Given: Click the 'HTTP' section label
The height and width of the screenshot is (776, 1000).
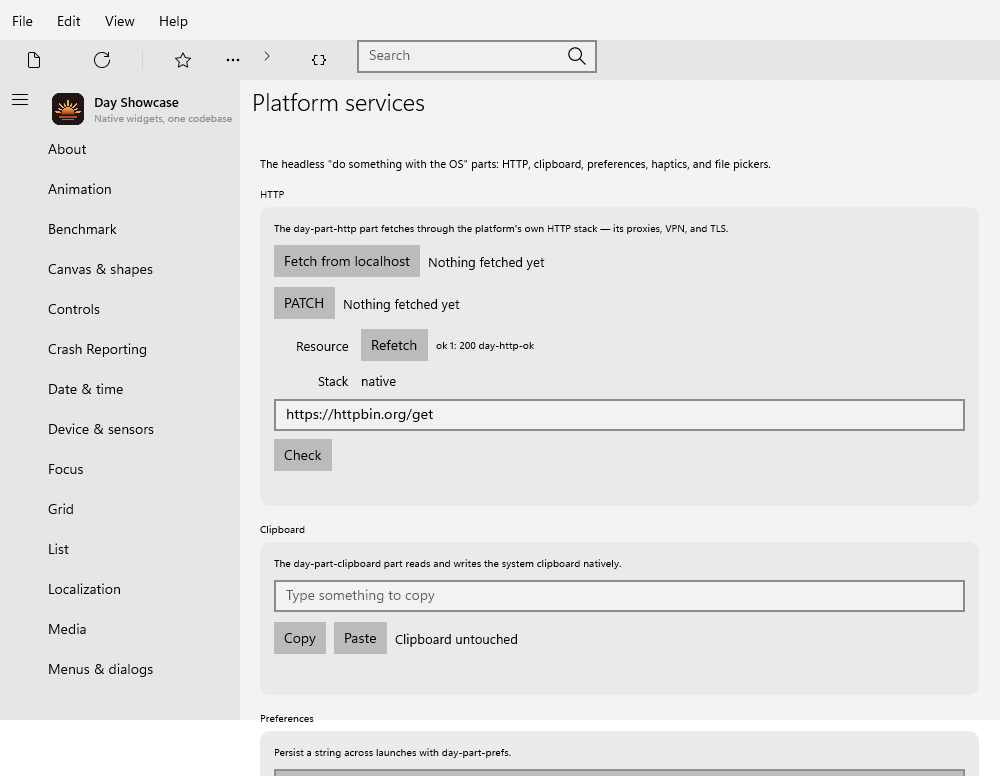Looking at the screenshot, I should click(272, 194).
